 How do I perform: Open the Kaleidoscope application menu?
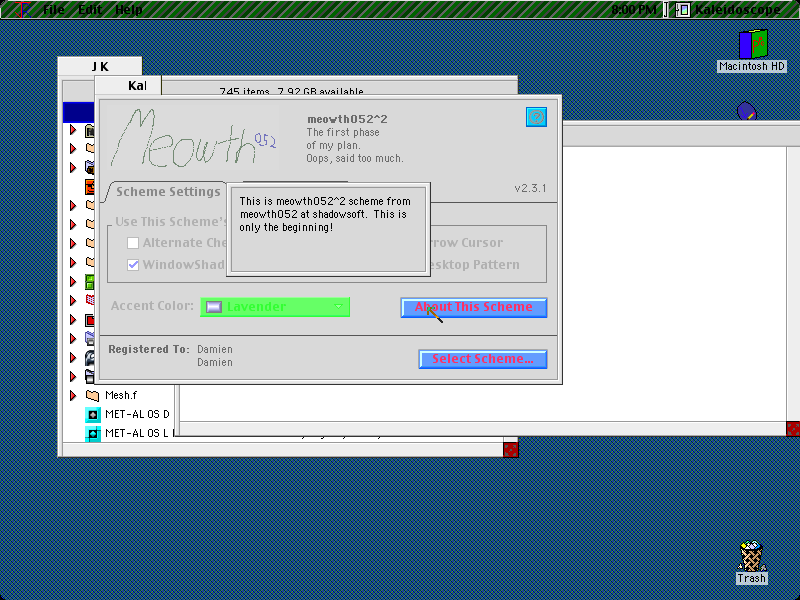pos(730,10)
